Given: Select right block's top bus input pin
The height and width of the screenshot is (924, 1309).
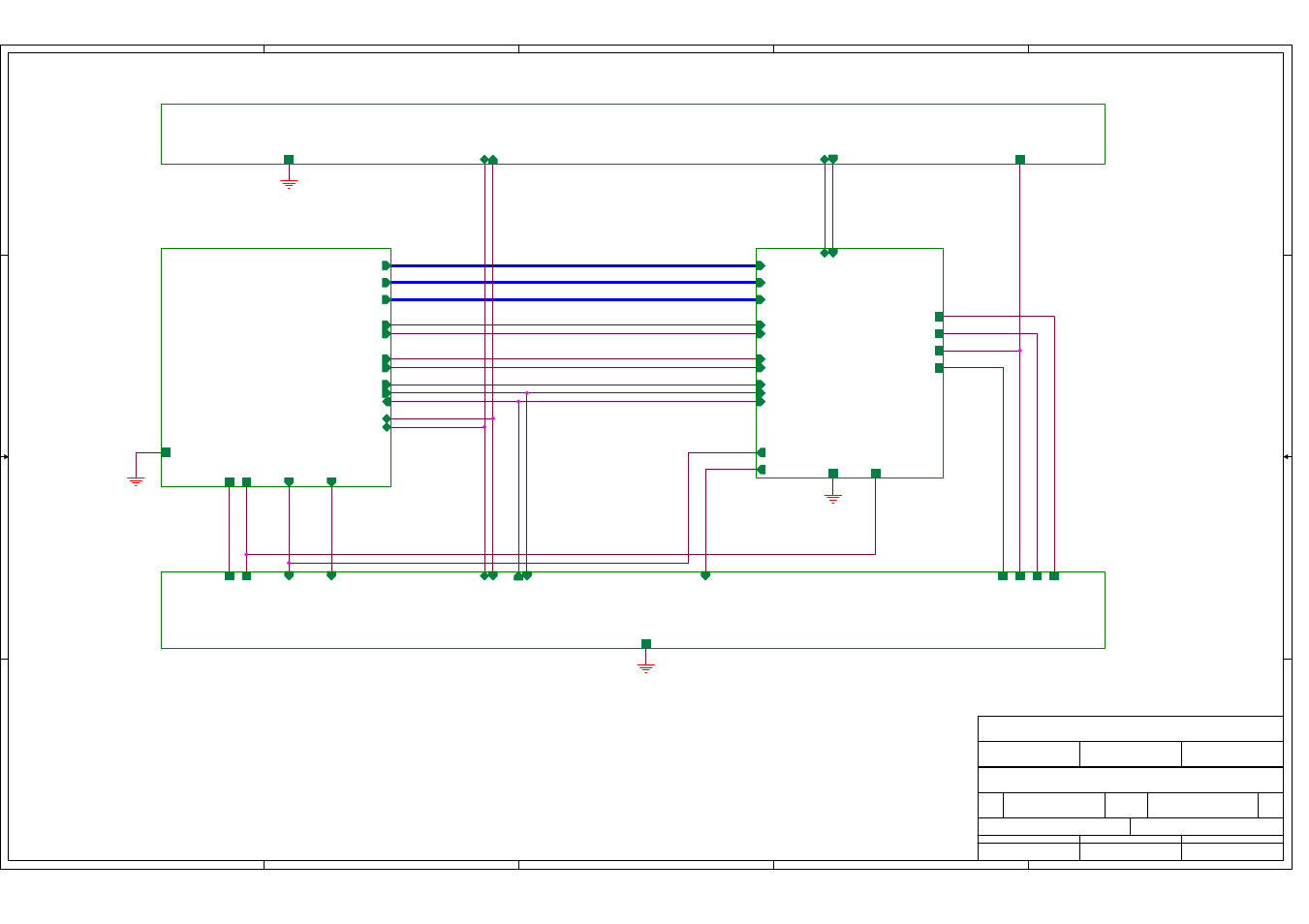Looking at the screenshot, I should [x=761, y=265].
